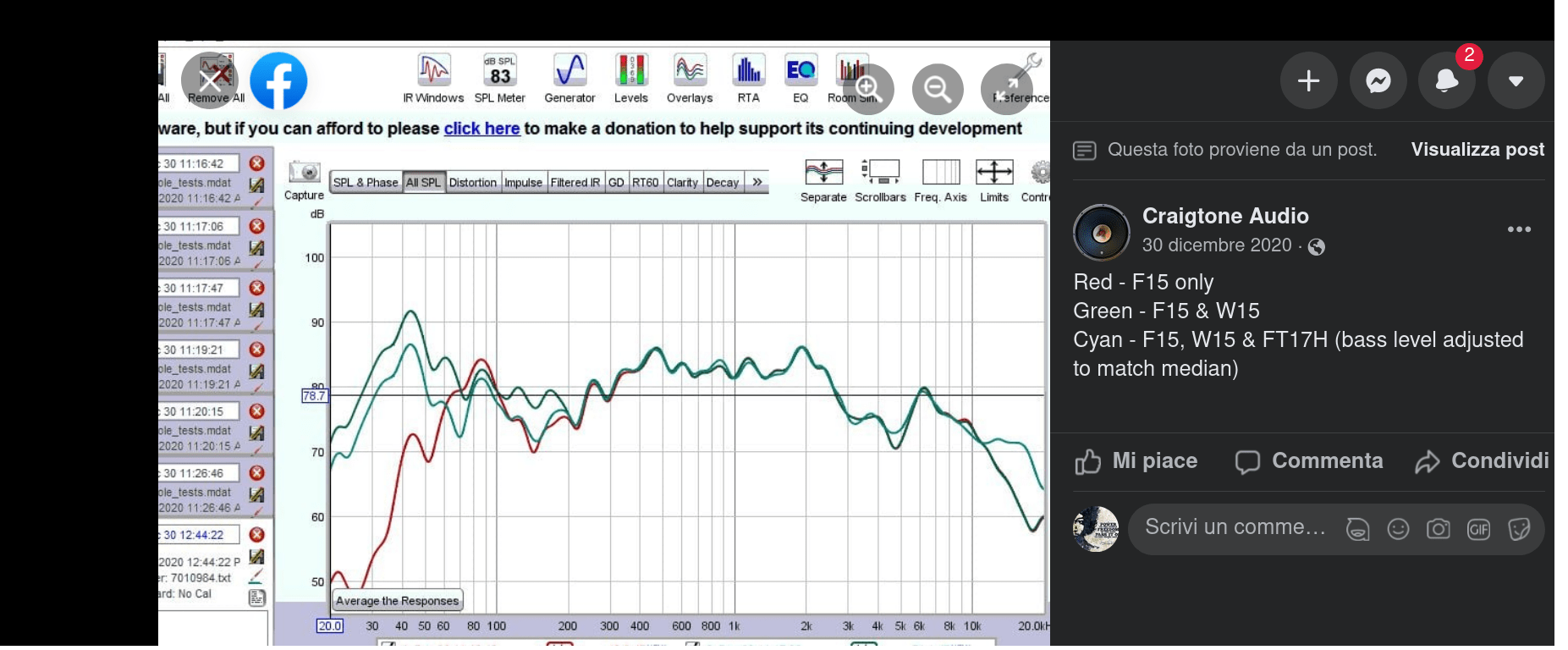This screenshot has height=650, width=1568.
Task: Open the signal Generator tool
Action: 569,80
